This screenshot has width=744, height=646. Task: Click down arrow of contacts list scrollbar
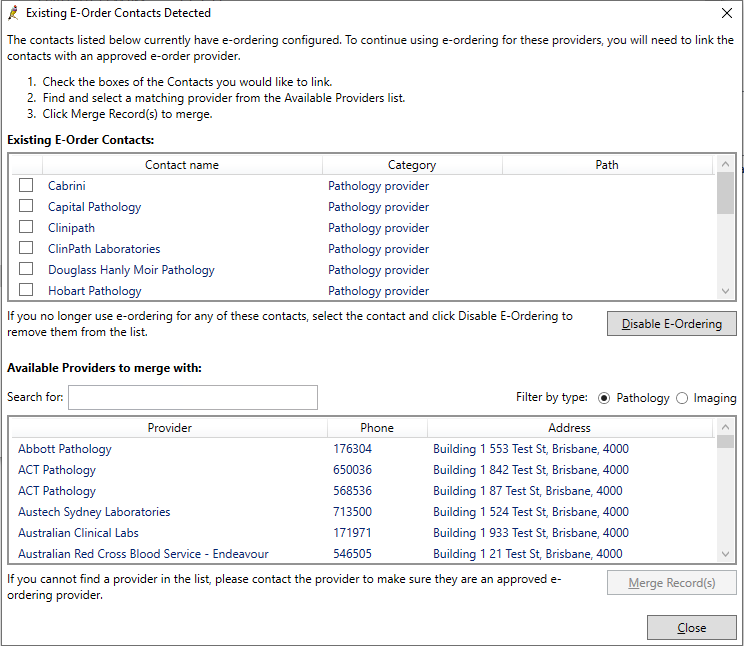coord(725,291)
